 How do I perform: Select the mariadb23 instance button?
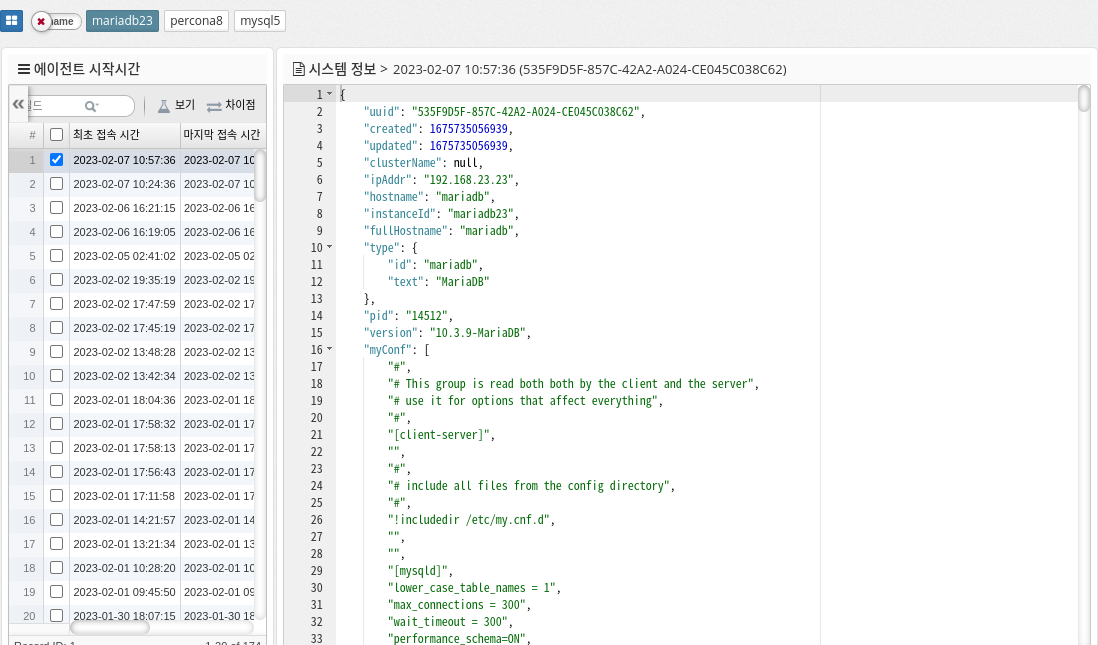(122, 21)
